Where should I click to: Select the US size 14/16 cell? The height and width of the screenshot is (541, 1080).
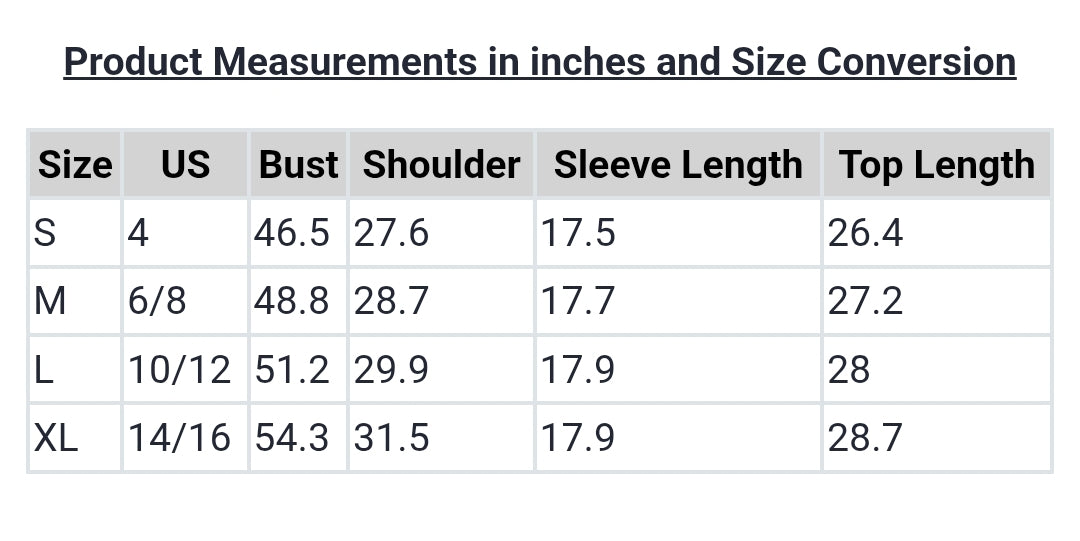coord(179,438)
